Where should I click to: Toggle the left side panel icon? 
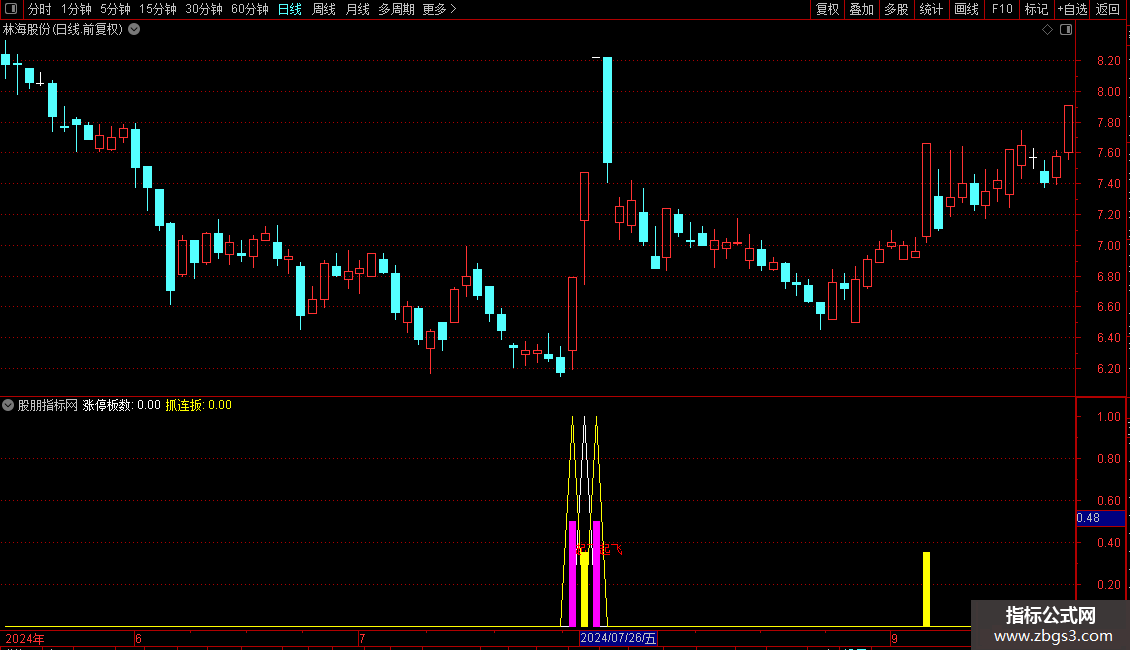tap(11, 9)
